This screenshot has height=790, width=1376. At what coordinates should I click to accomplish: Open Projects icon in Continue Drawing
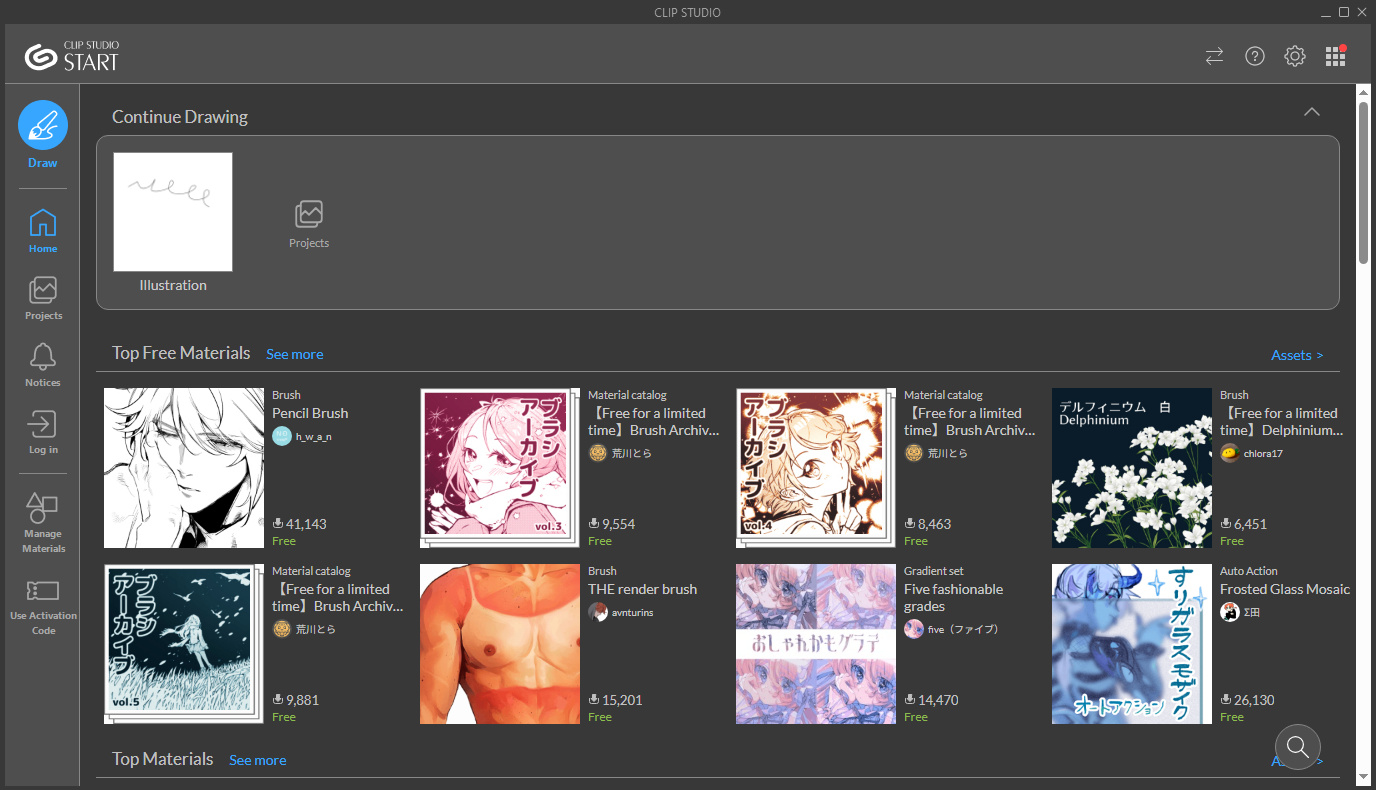point(309,224)
